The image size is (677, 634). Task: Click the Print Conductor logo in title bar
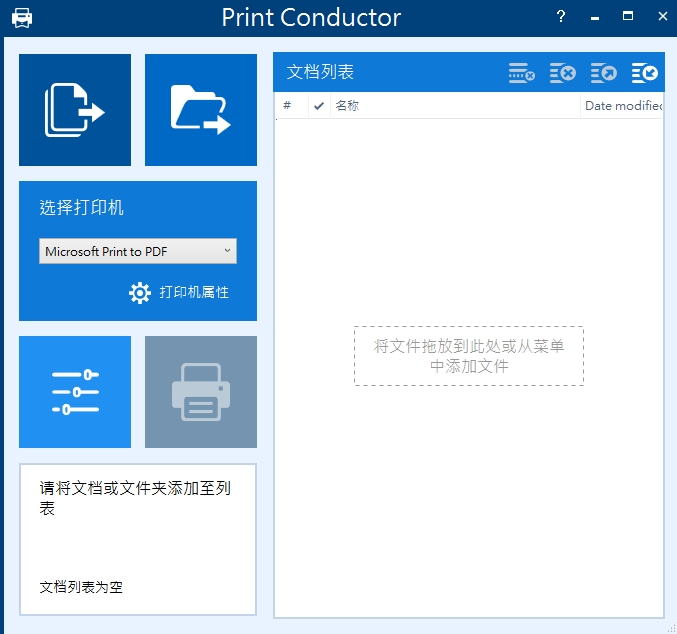click(x=21, y=18)
